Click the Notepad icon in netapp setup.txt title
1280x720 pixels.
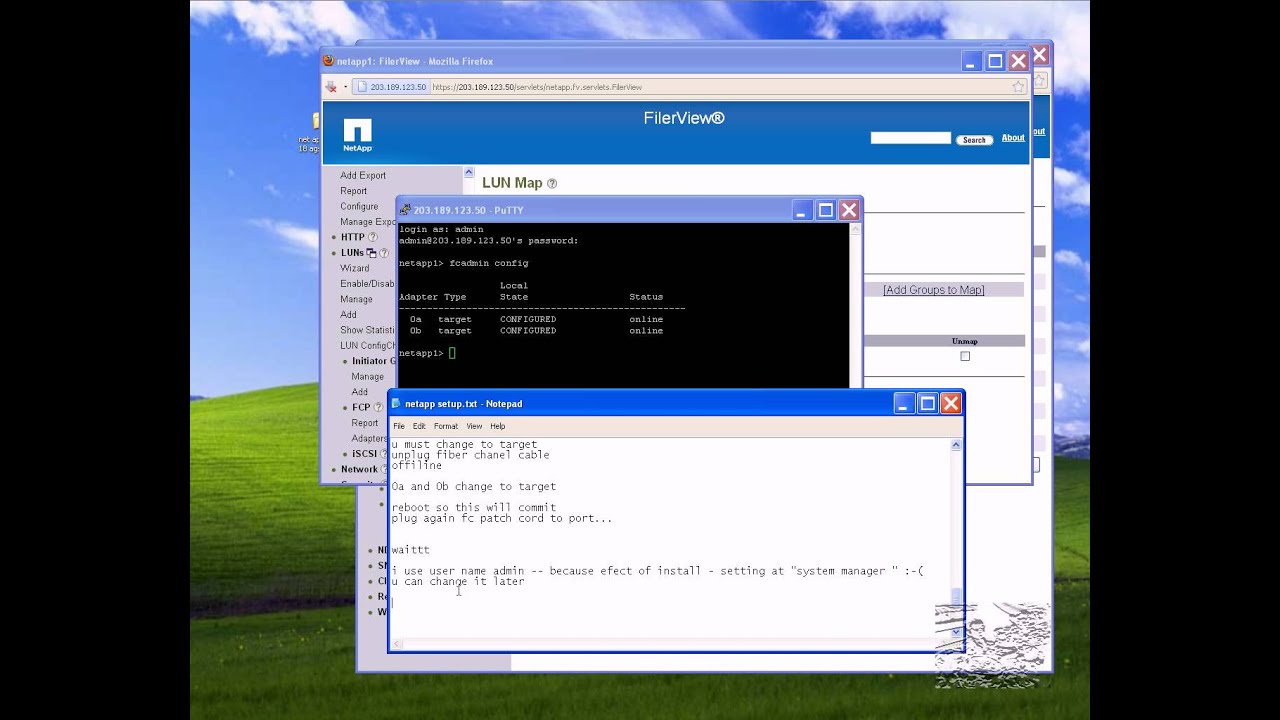click(x=396, y=404)
